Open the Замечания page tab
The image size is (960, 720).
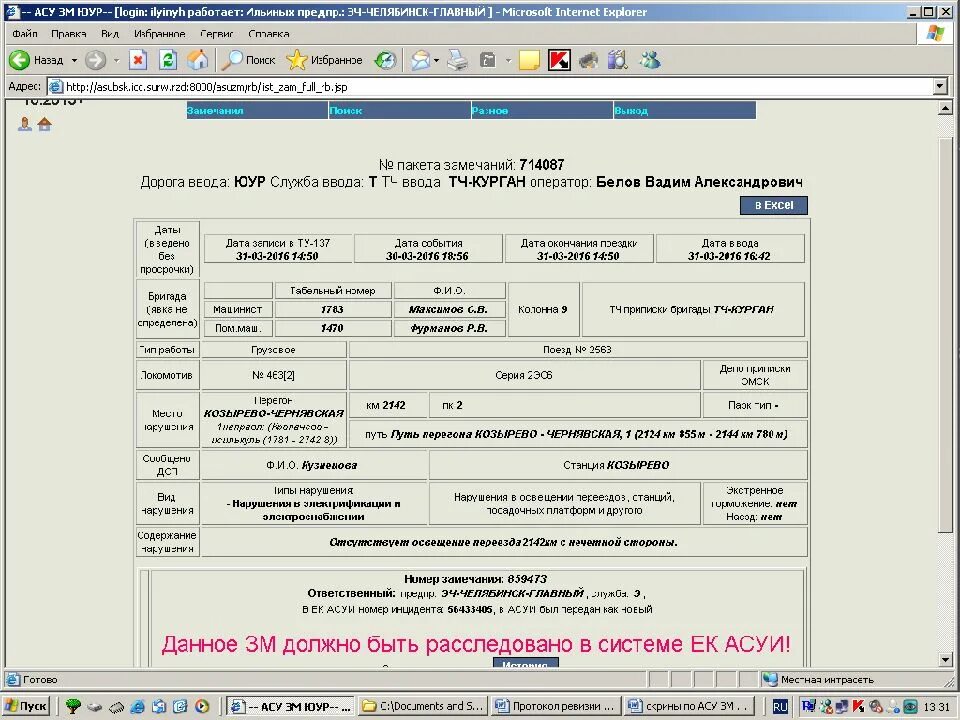(257, 111)
